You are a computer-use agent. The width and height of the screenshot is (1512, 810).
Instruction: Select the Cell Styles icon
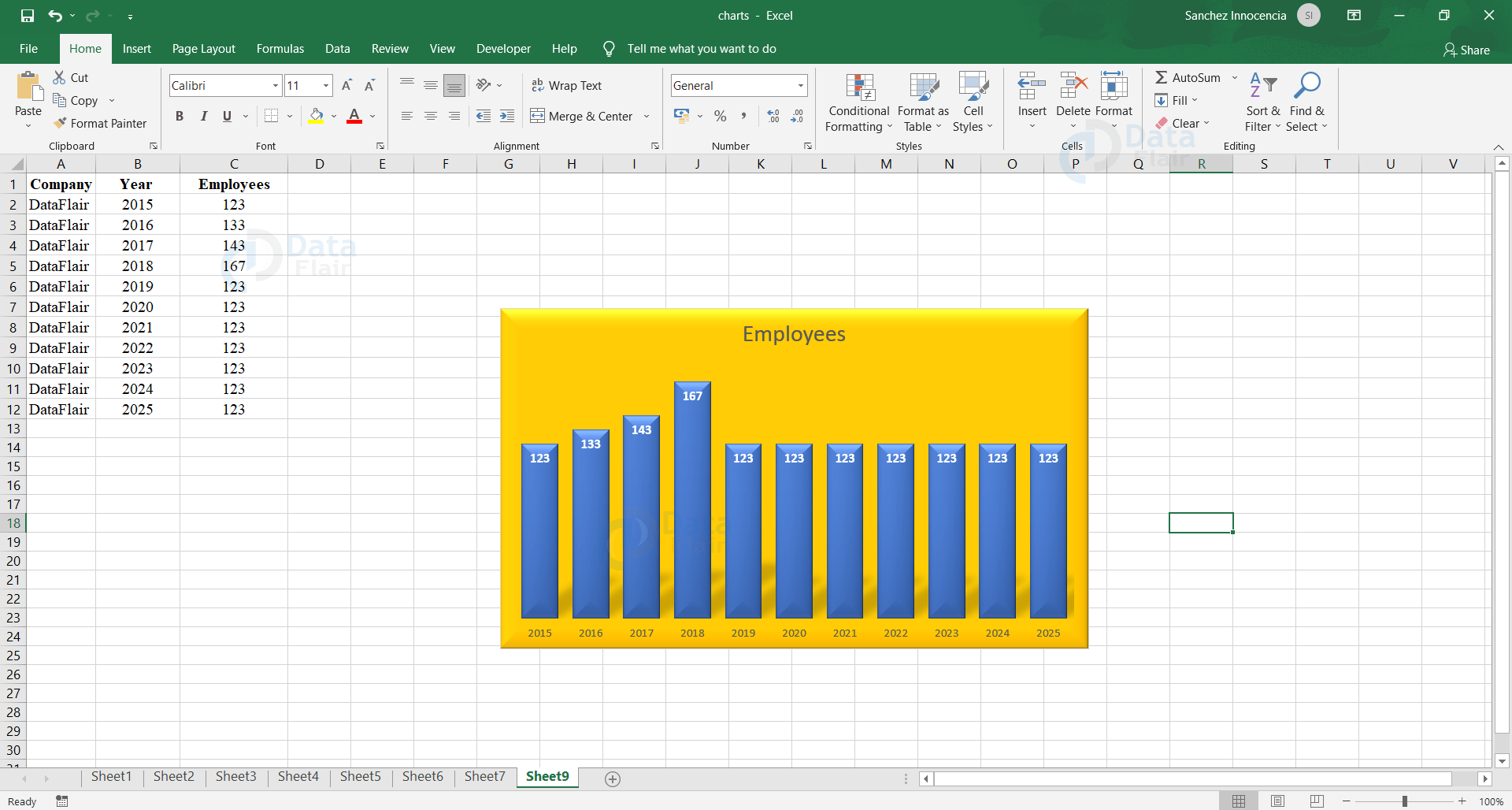973,102
